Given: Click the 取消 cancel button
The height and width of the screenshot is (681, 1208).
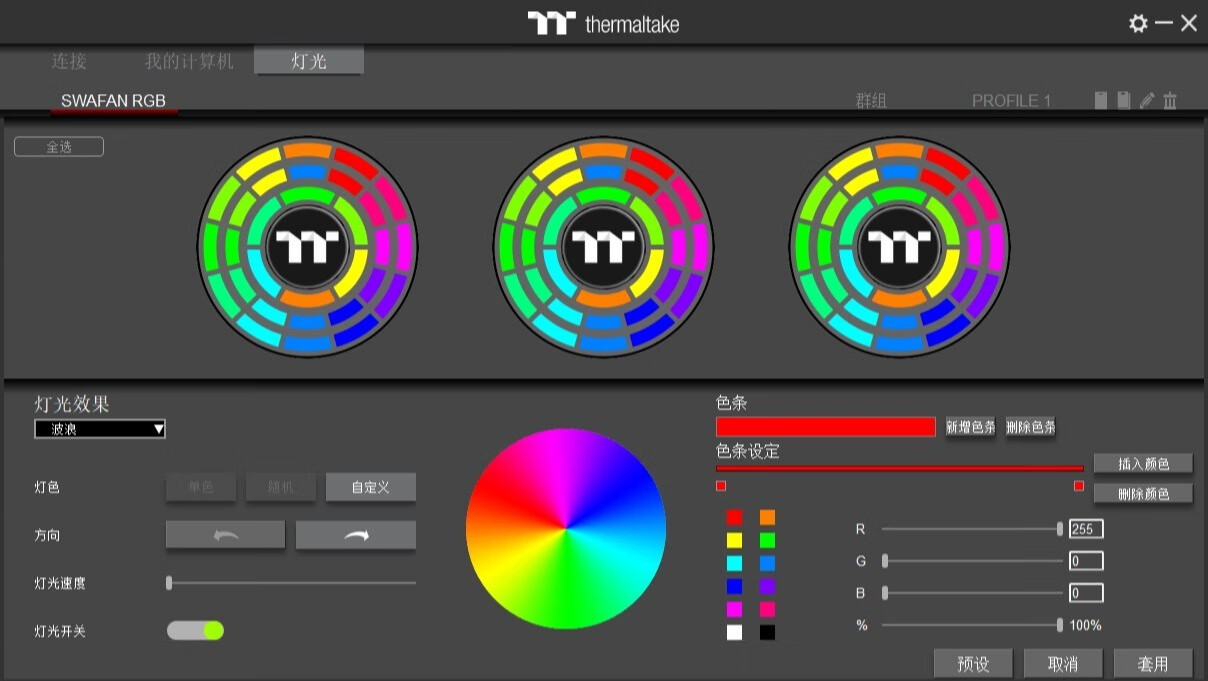Looking at the screenshot, I should [x=1063, y=663].
